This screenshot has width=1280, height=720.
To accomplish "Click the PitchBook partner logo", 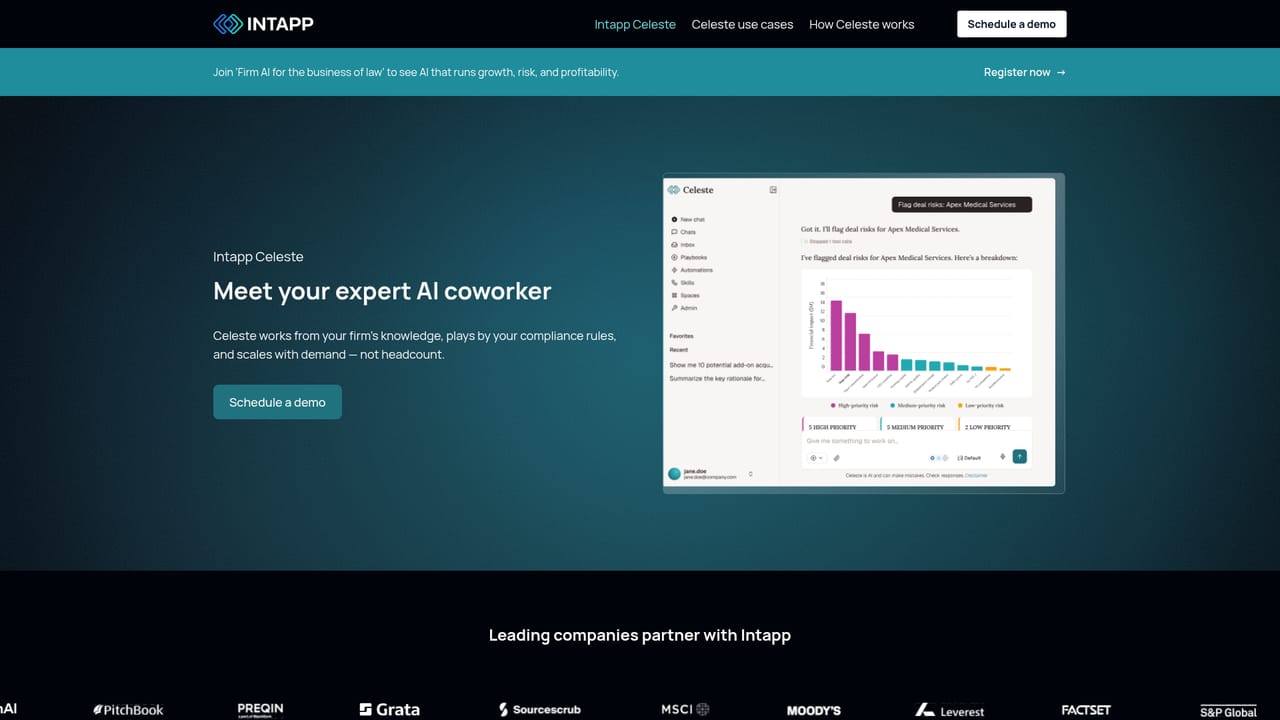I will click(x=128, y=710).
